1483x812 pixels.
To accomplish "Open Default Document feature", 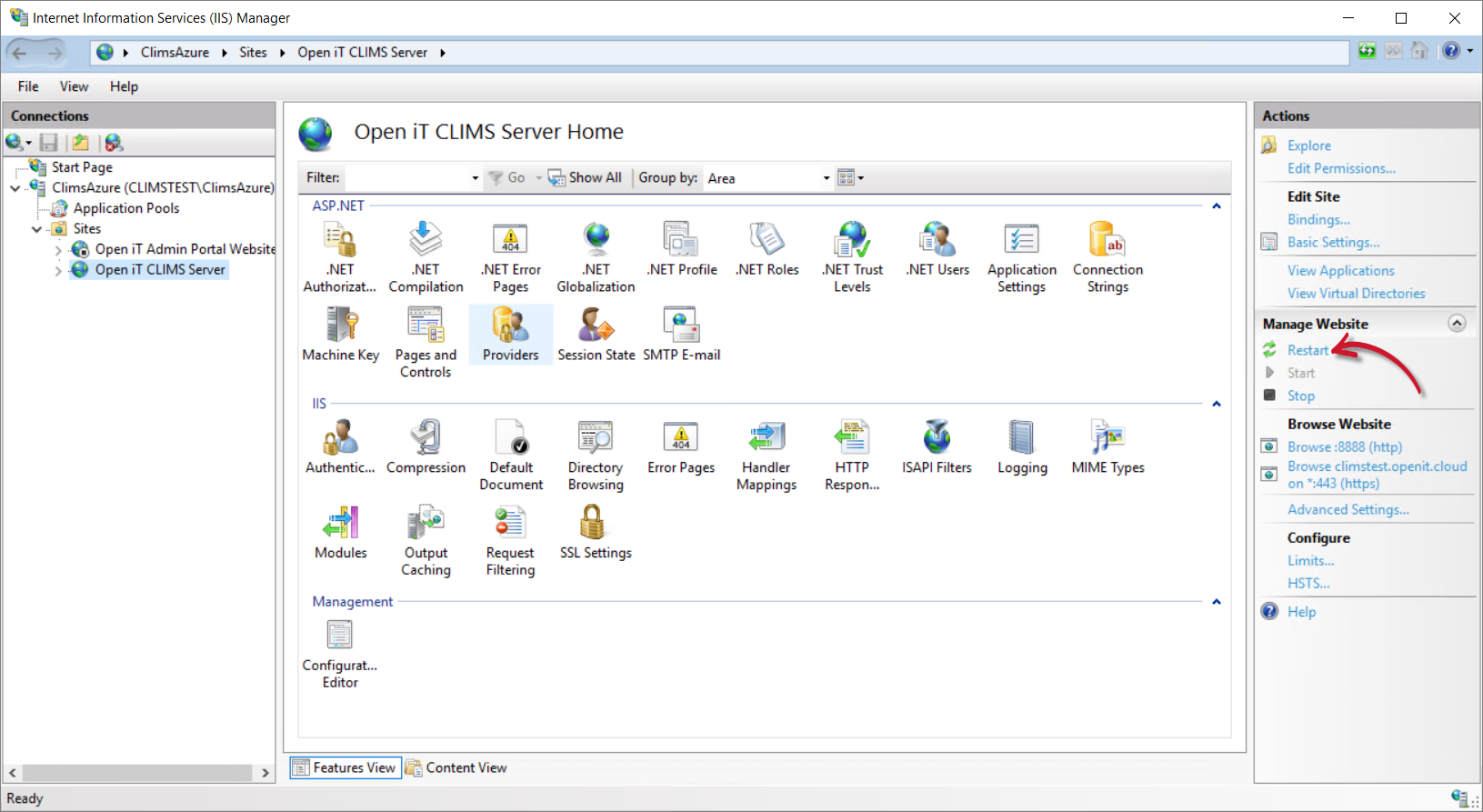I will tap(511, 456).
